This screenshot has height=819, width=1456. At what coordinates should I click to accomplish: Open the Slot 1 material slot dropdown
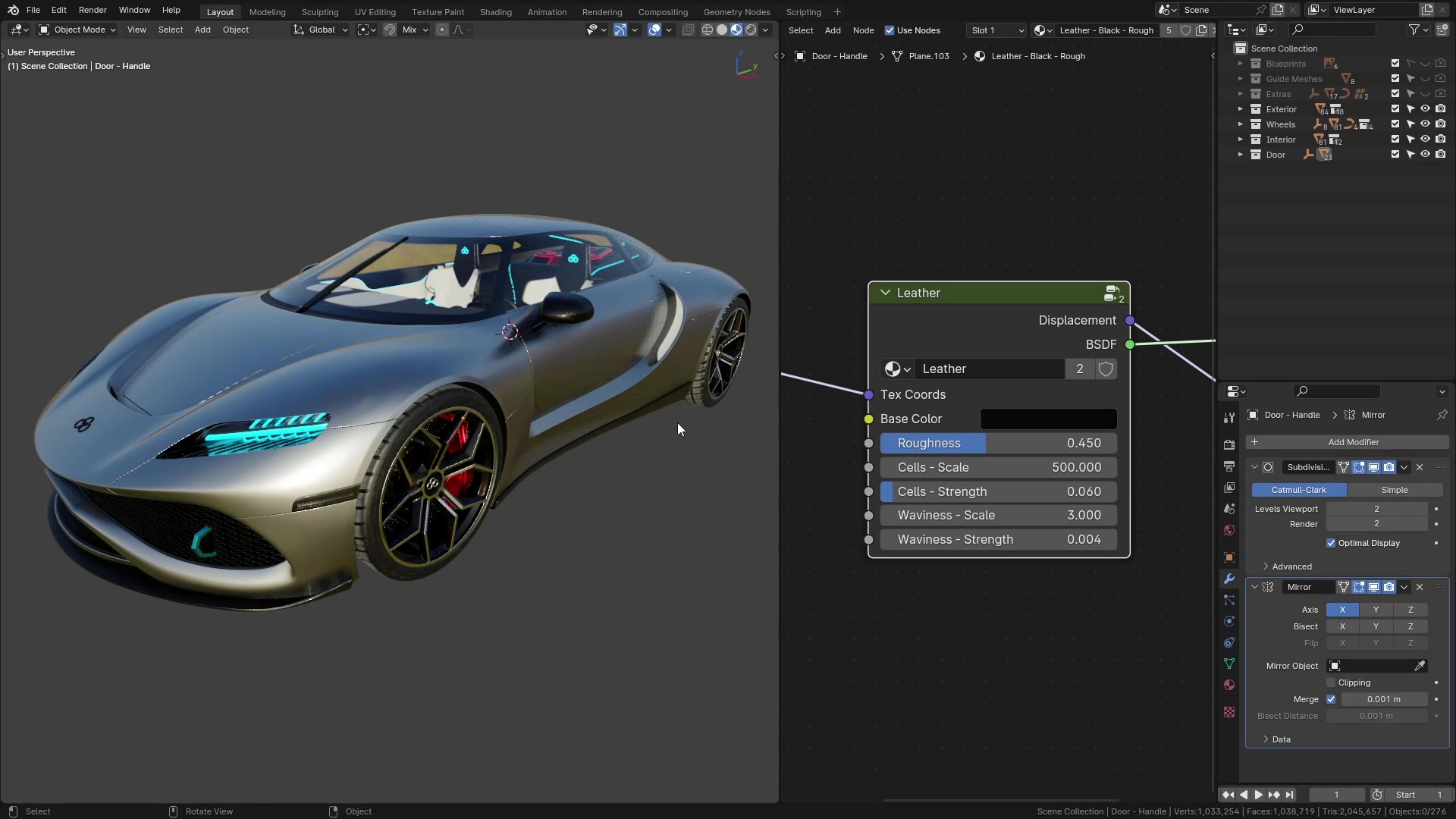coord(996,30)
